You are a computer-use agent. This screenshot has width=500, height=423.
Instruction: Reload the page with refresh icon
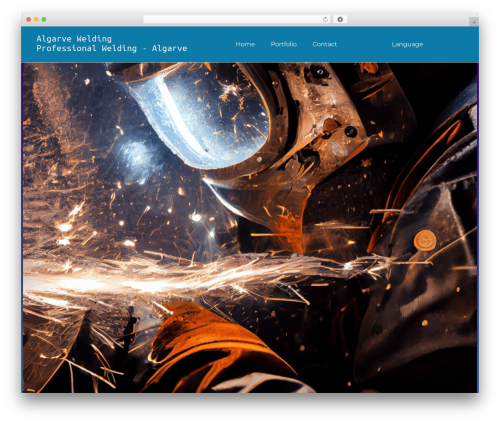325,20
